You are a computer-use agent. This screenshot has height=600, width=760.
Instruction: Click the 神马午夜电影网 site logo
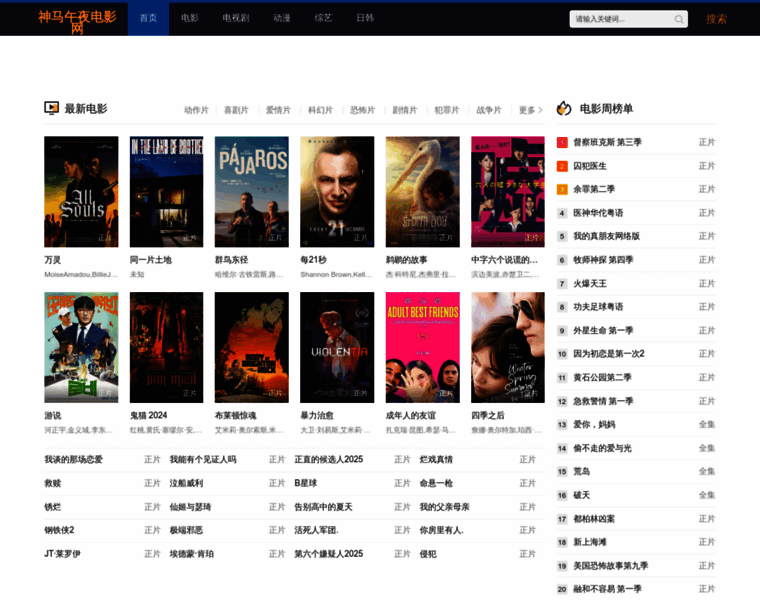coord(77,22)
